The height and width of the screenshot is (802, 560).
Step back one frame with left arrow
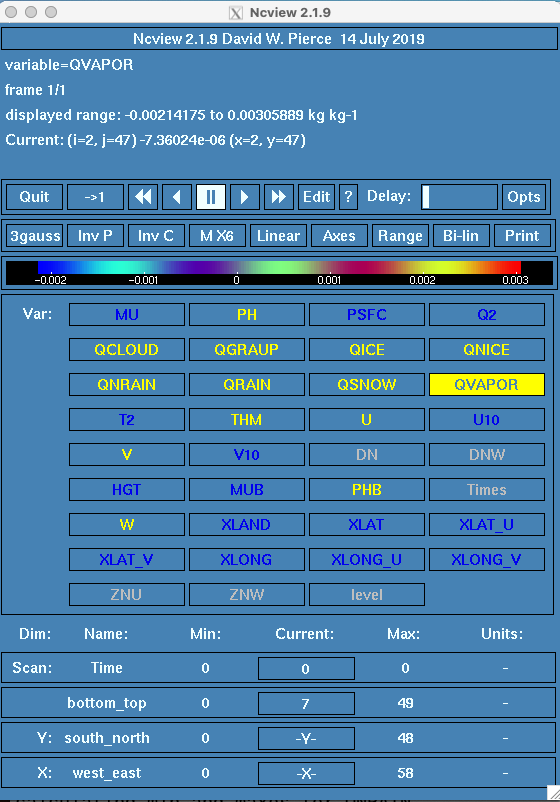(x=176, y=197)
